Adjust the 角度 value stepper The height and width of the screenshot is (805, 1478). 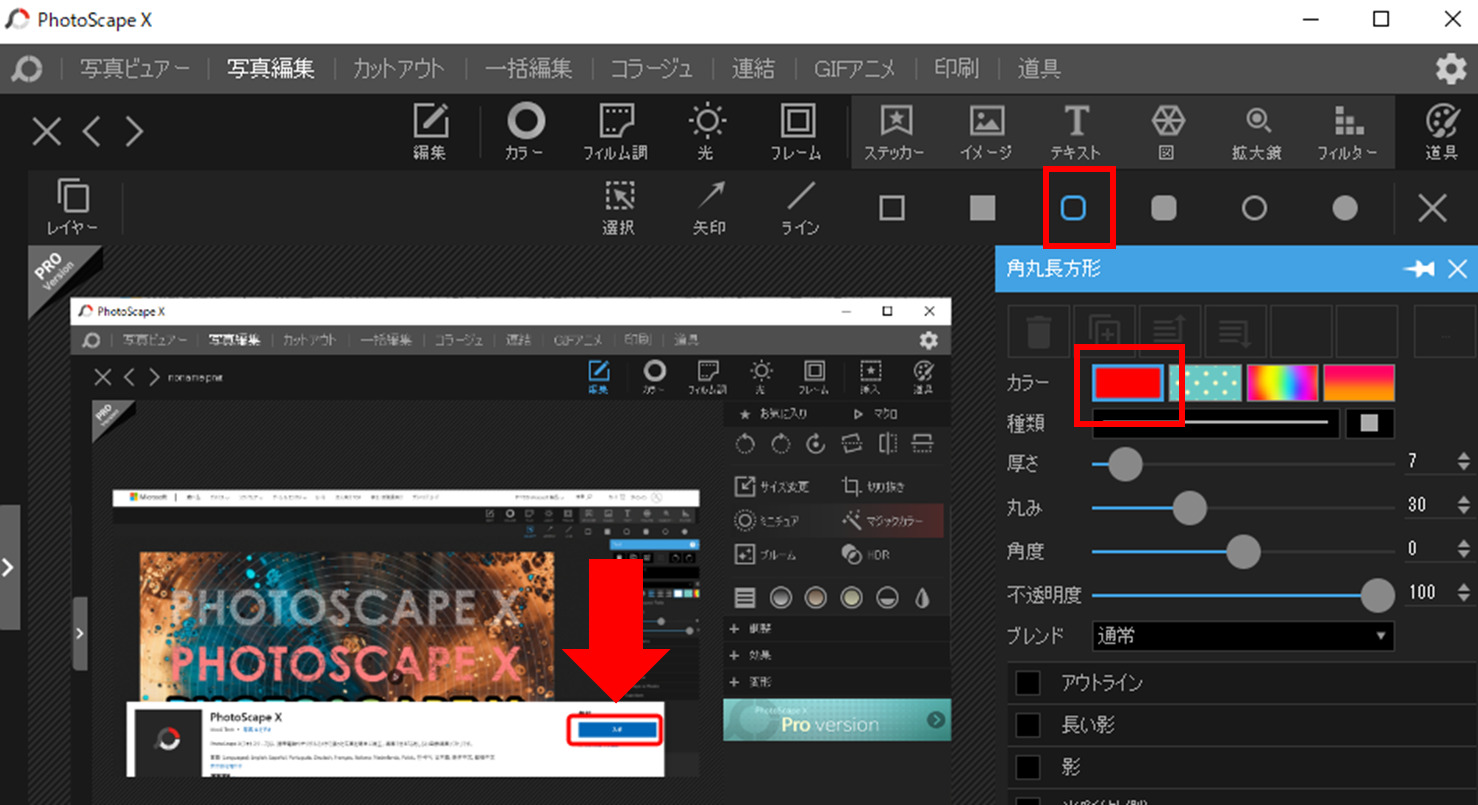[x=1463, y=549]
